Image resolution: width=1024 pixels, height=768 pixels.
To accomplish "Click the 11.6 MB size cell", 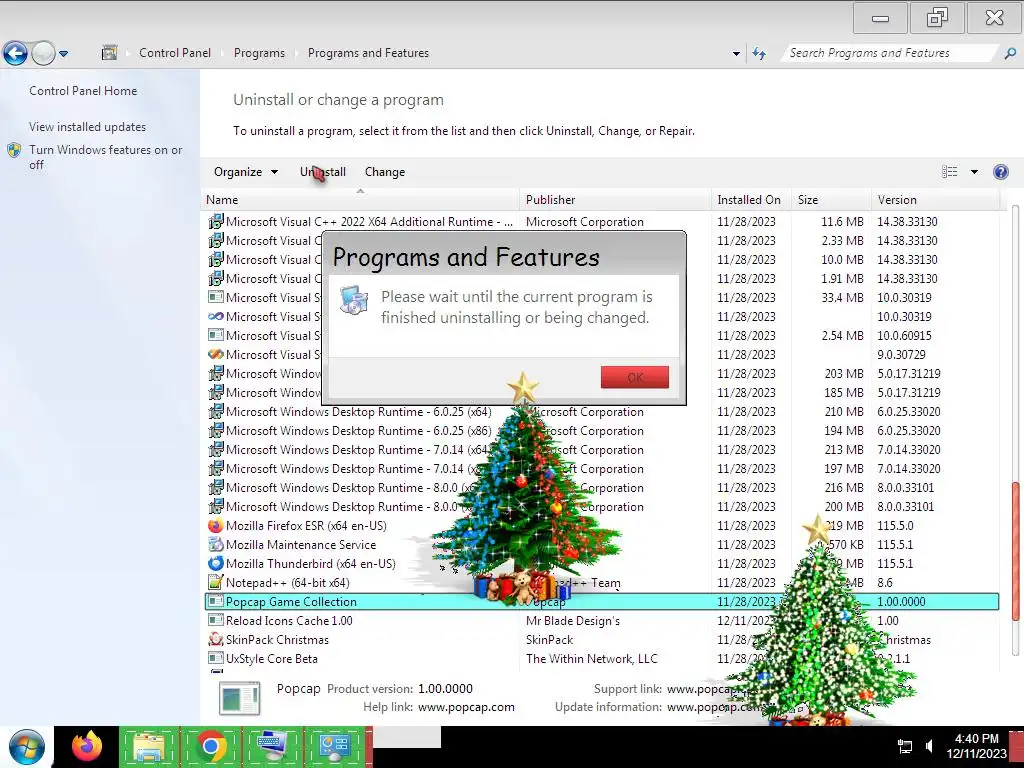I will 842,222.
